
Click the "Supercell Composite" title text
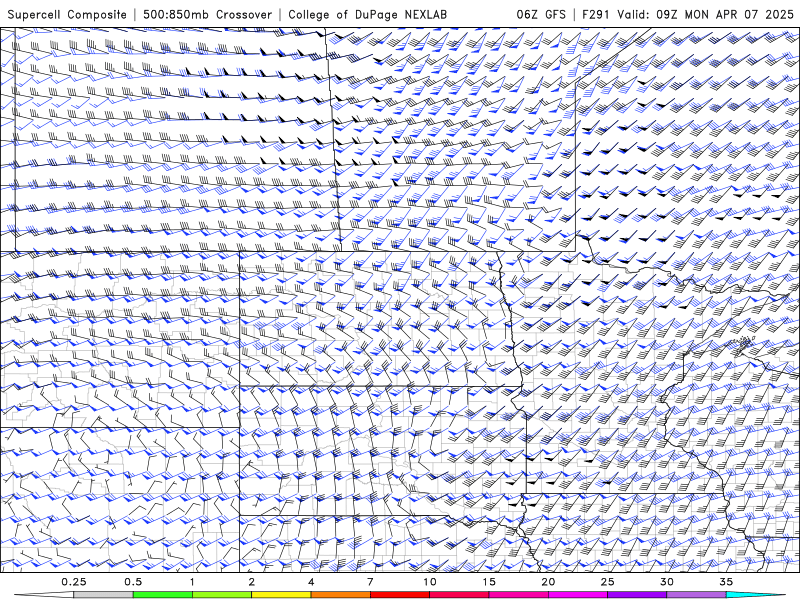pos(67,14)
